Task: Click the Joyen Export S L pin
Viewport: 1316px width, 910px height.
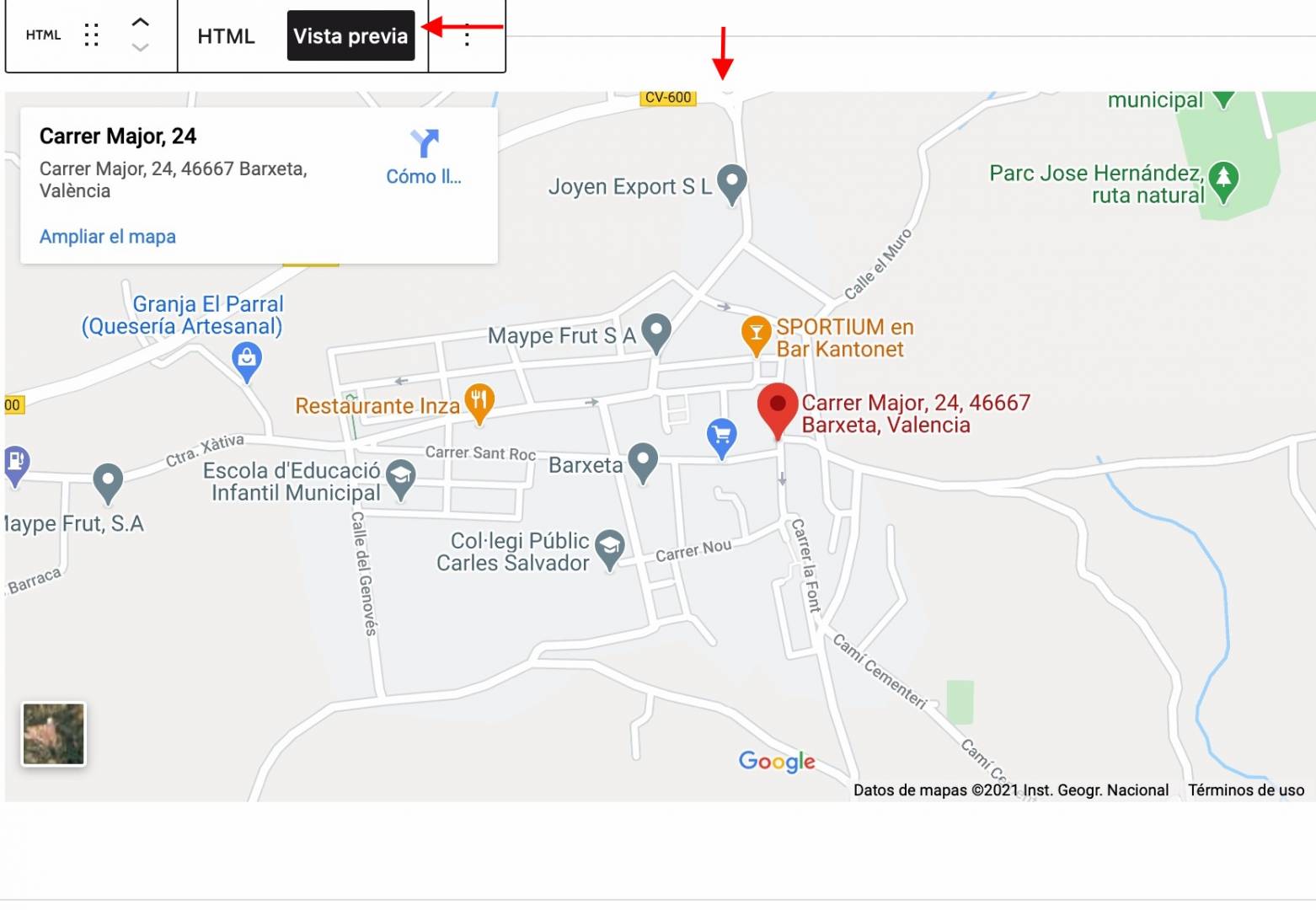Action: (x=731, y=185)
